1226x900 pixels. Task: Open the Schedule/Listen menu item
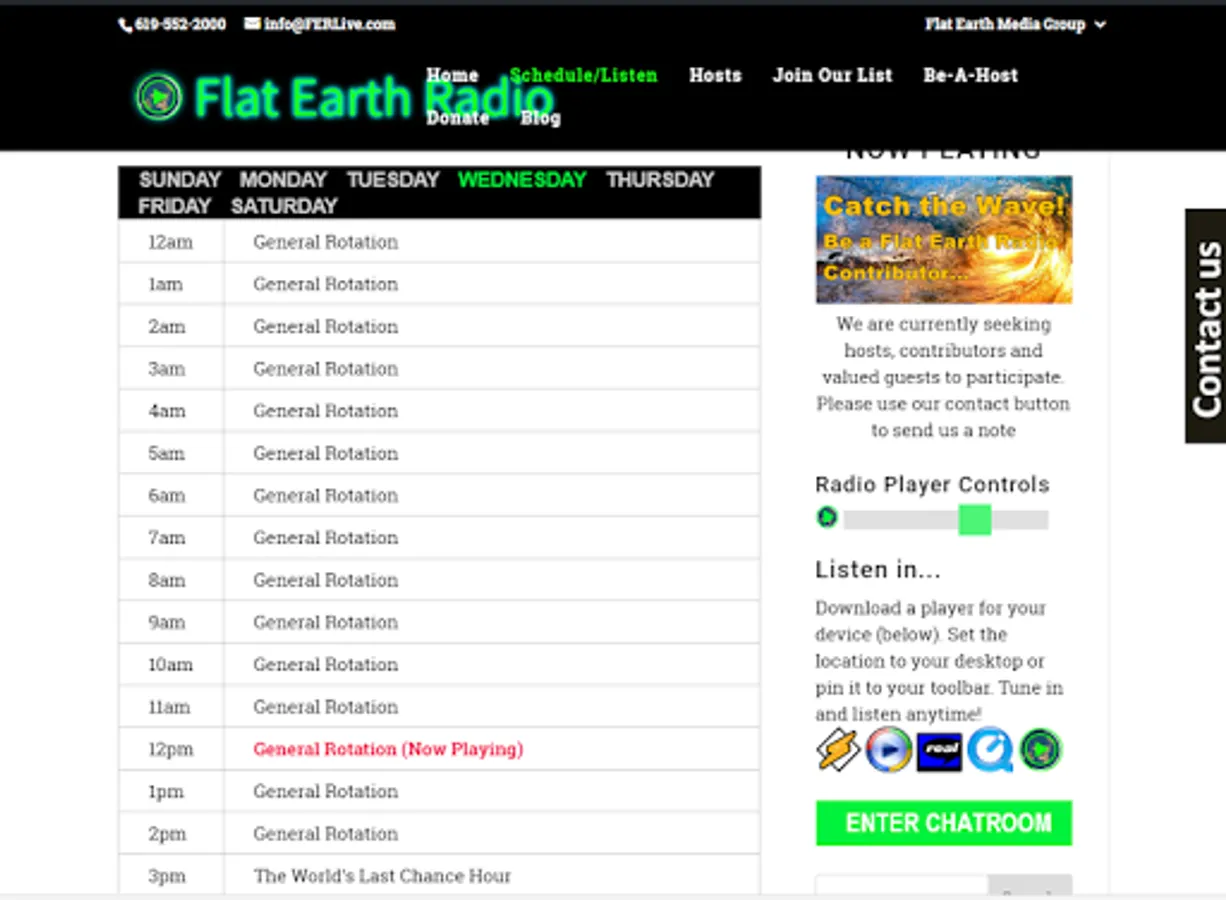click(584, 75)
